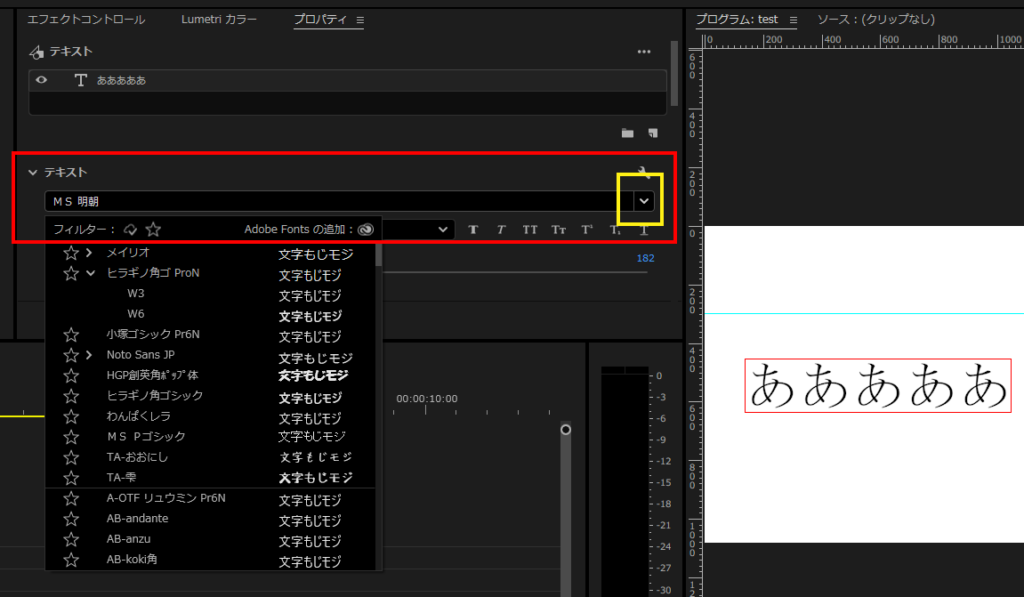Enable all caps text style
The height and width of the screenshot is (597, 1024).
[530, 230]
